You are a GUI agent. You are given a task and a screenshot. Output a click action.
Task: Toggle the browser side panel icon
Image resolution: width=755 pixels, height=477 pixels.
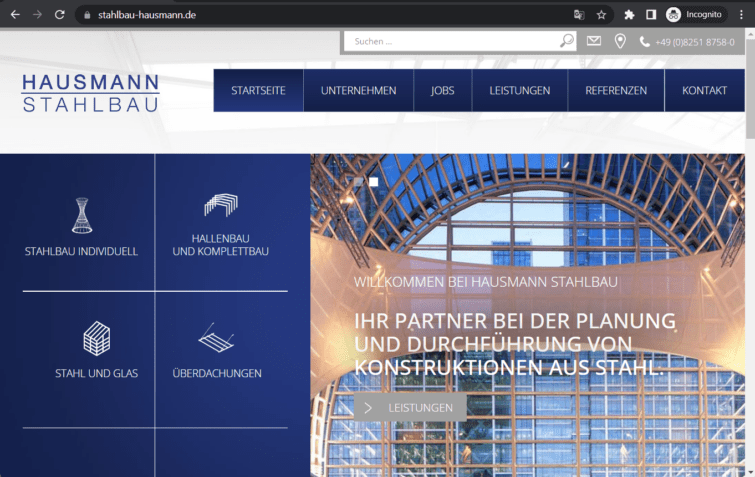tap(651, 15)
